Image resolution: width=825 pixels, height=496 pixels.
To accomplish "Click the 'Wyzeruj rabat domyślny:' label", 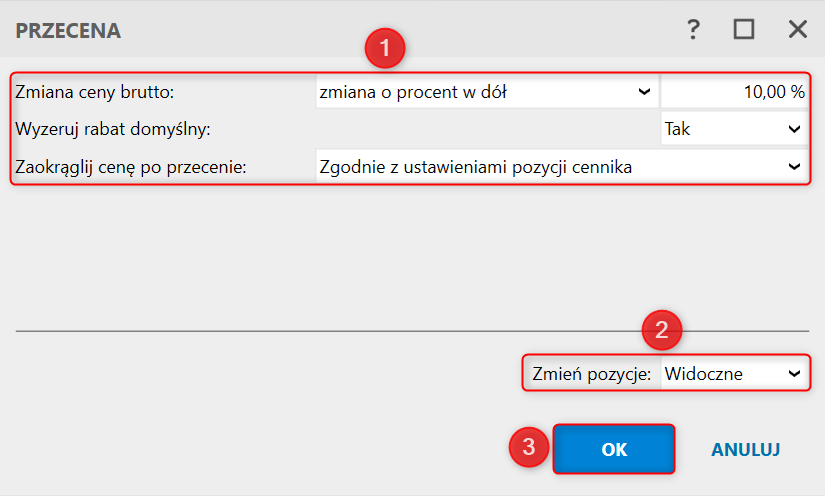I will click(113, 129).
